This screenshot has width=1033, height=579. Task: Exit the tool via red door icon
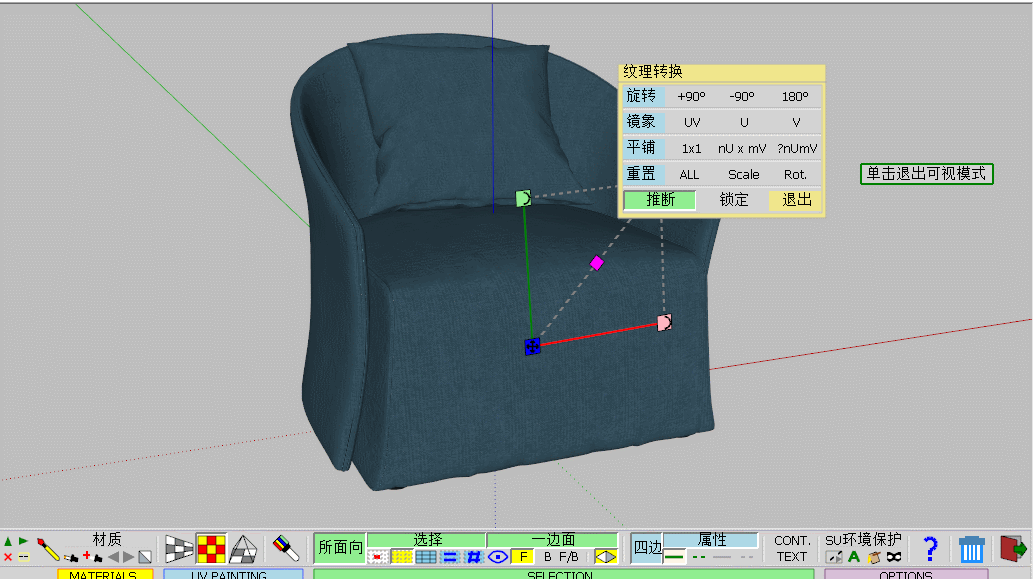1013,548
